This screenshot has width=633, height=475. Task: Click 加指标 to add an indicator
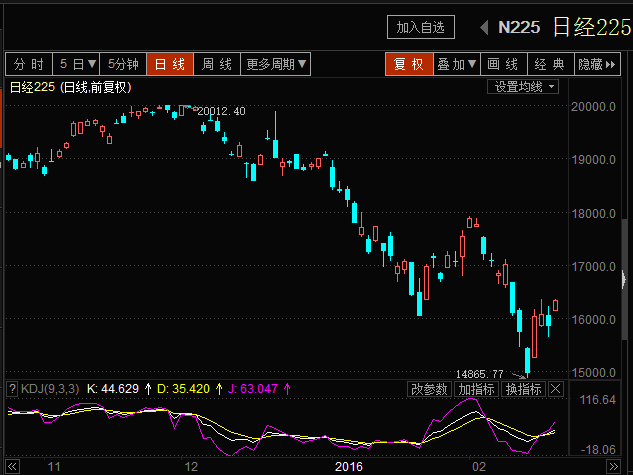476,389
